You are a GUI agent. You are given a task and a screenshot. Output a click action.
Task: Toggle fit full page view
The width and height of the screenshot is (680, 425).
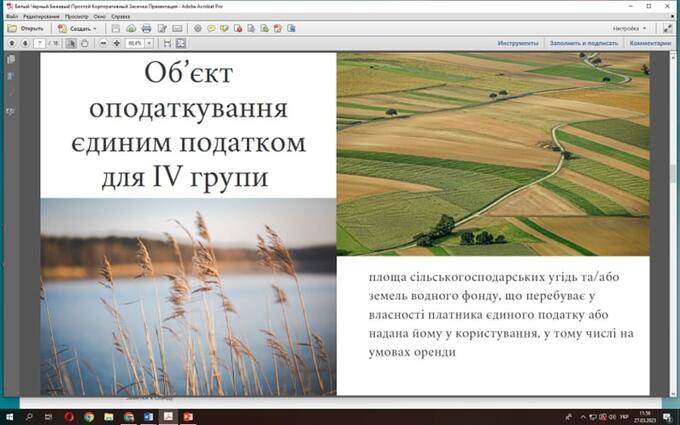(x=179, y=43)
